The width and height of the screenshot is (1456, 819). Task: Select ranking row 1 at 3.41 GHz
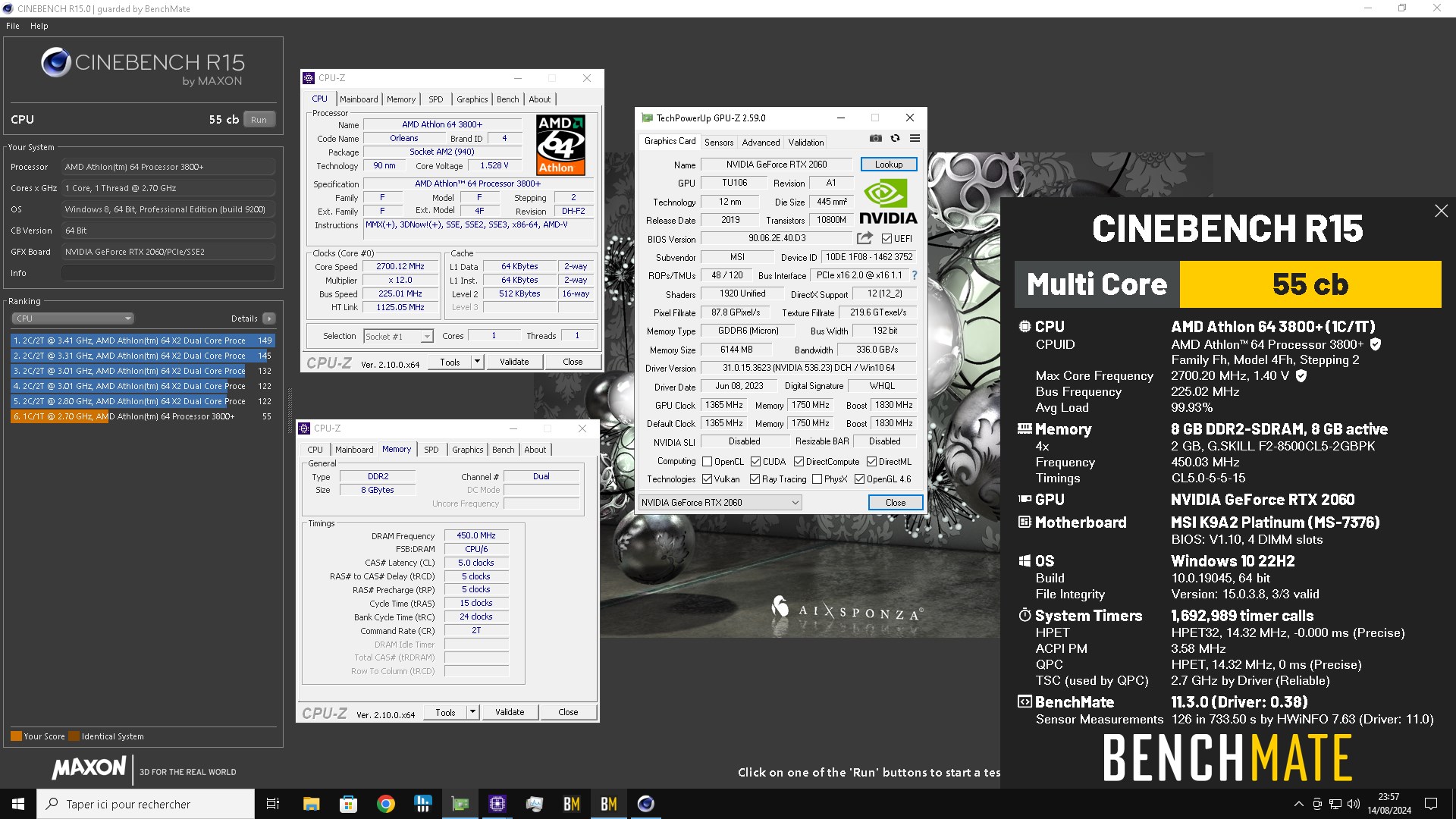[x=143, y=340]
